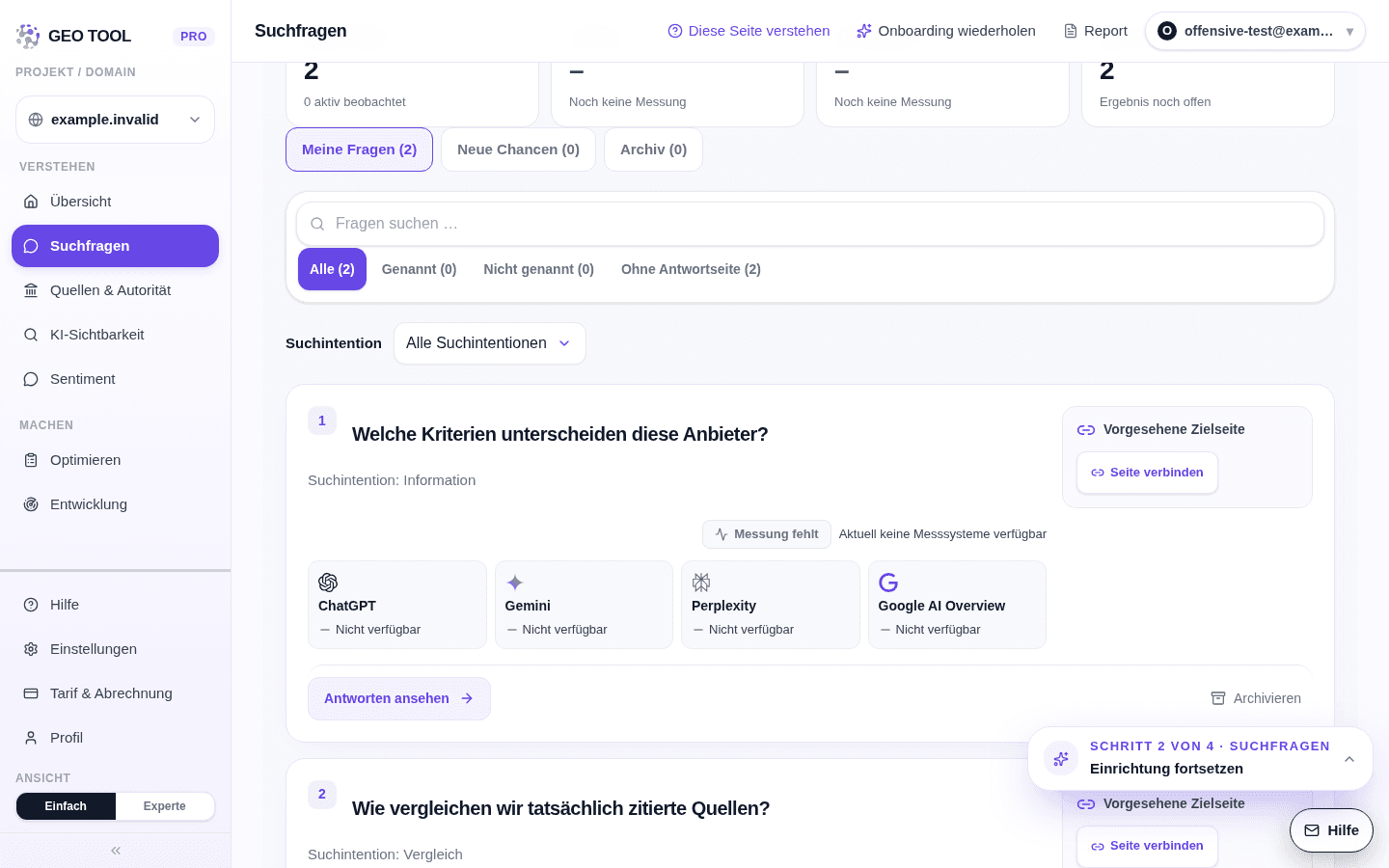Viewport: 1389px width, 868px height.
Task: Click the Google AI Overview card
Action: 957,605
